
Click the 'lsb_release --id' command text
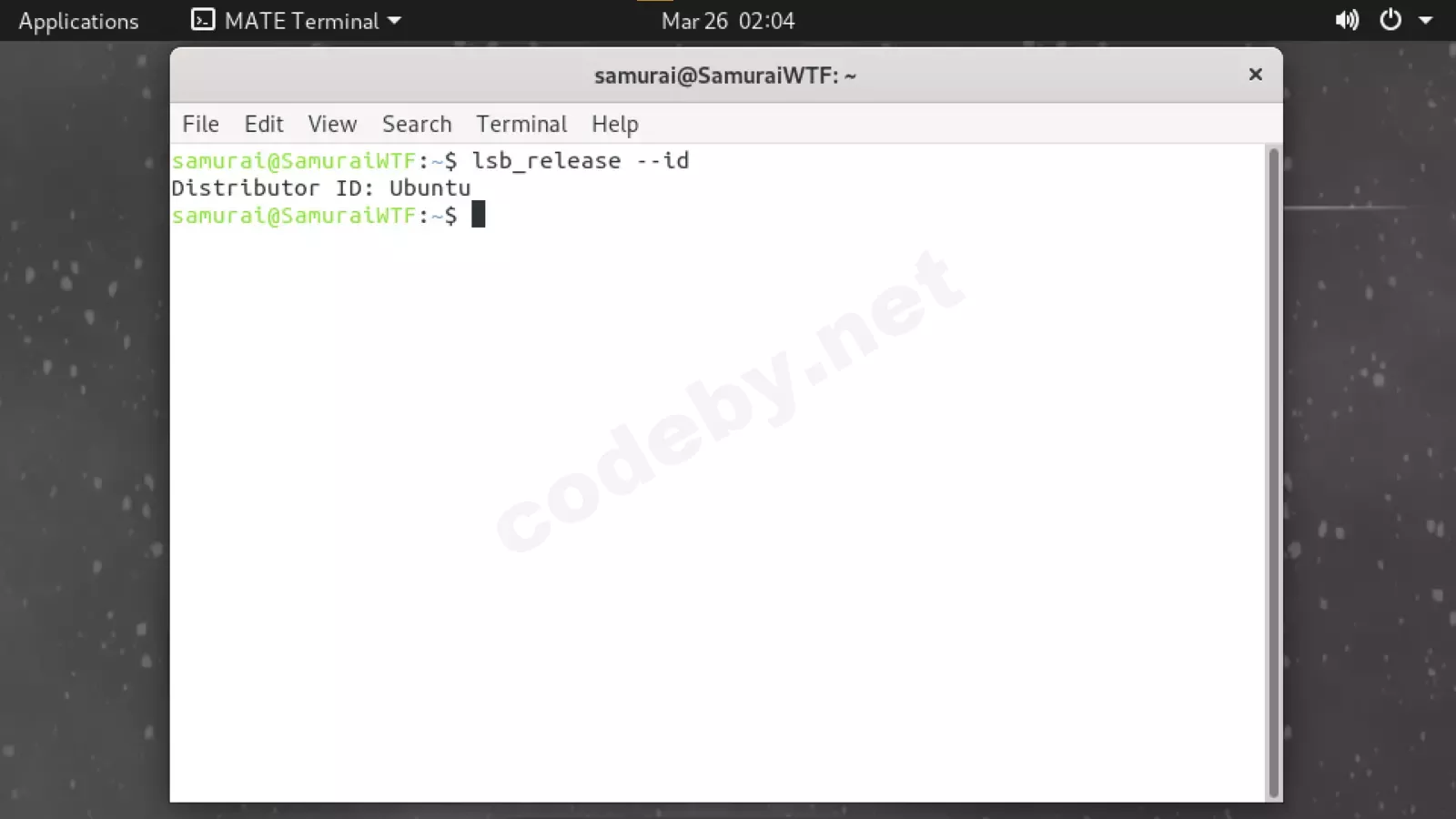[x=581, y=161]
